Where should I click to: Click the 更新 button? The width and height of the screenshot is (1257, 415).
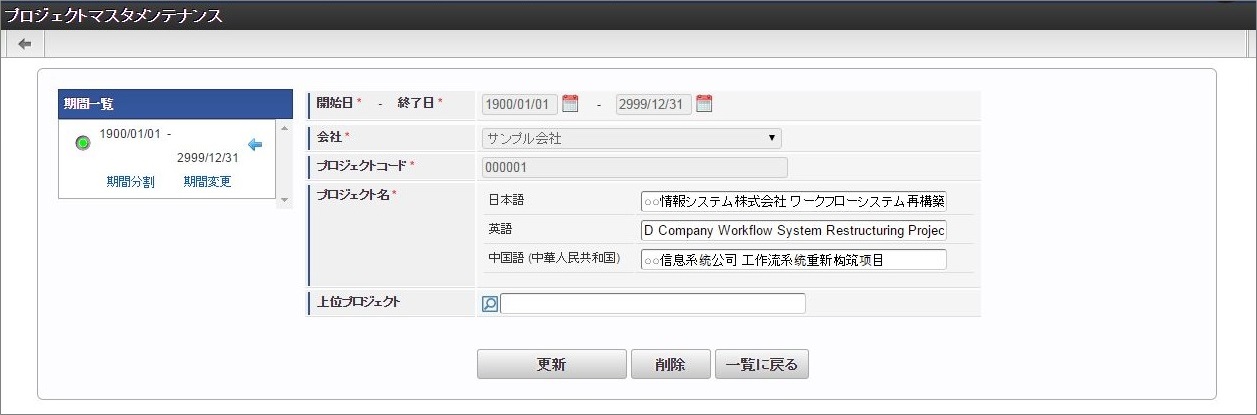pos(552,365)
